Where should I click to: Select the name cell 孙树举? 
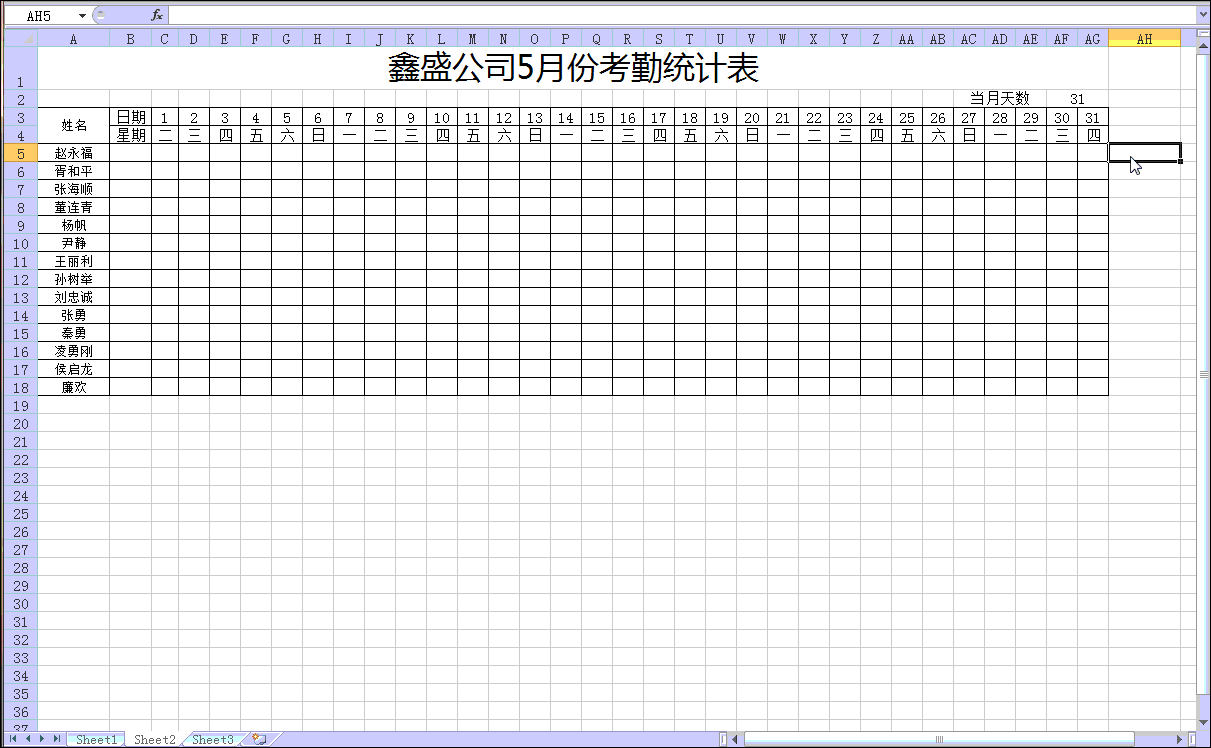coord(74,279)
